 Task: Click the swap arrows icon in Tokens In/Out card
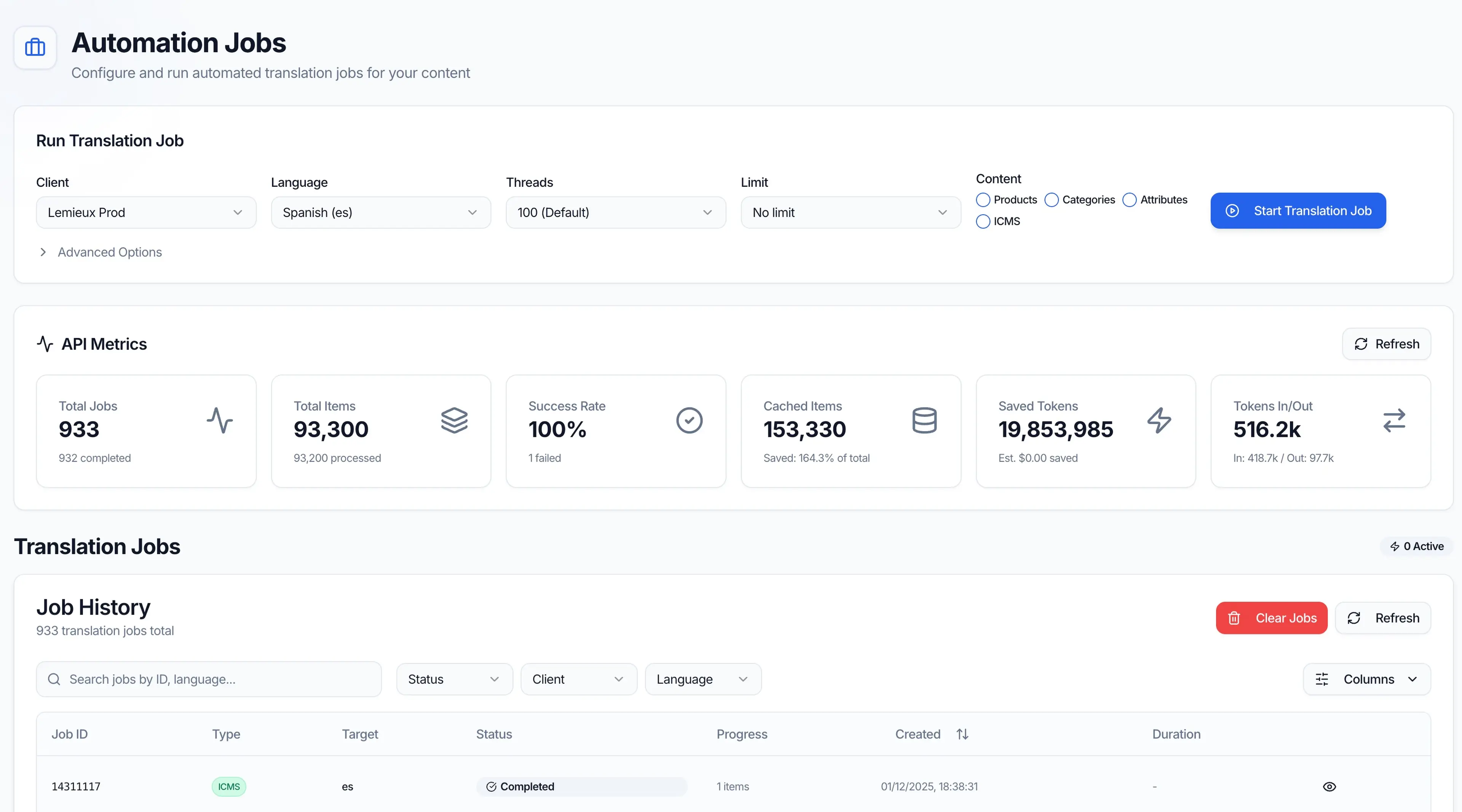click(x=1395, y=420)
